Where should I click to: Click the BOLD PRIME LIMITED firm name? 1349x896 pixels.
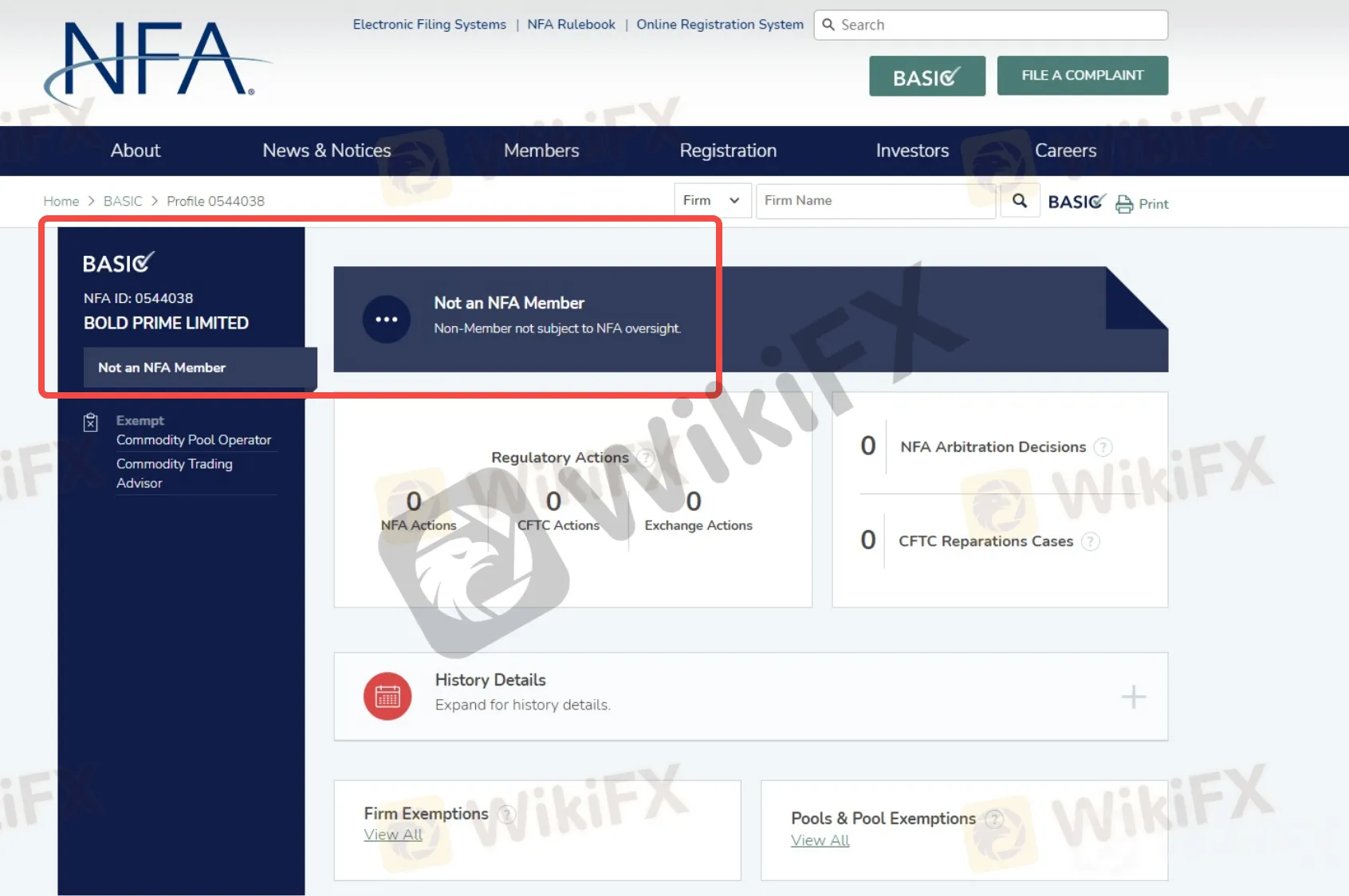pos(166,323)
